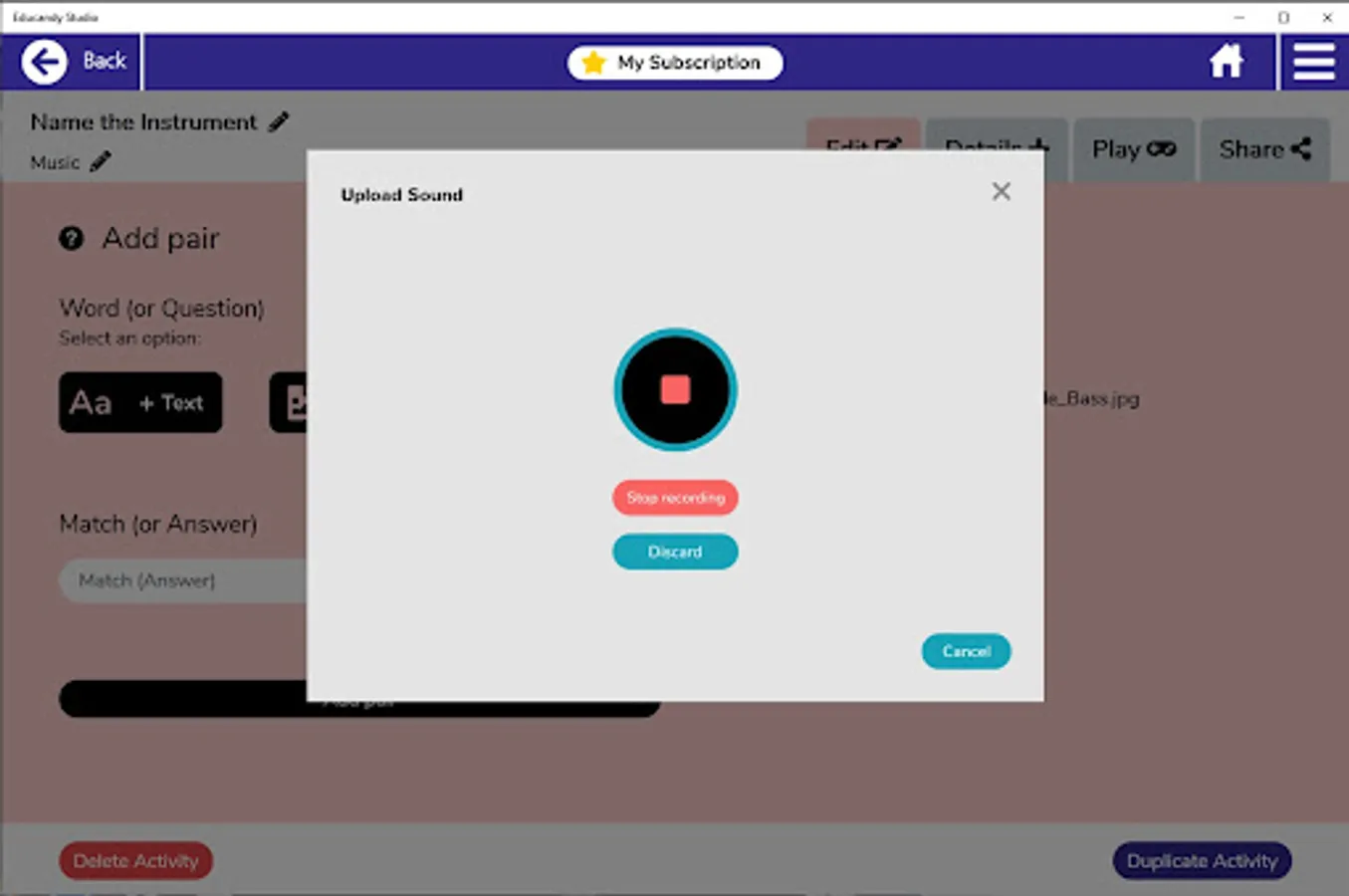Click the 'Match (or Answer)' label

[x=158, y=524]
